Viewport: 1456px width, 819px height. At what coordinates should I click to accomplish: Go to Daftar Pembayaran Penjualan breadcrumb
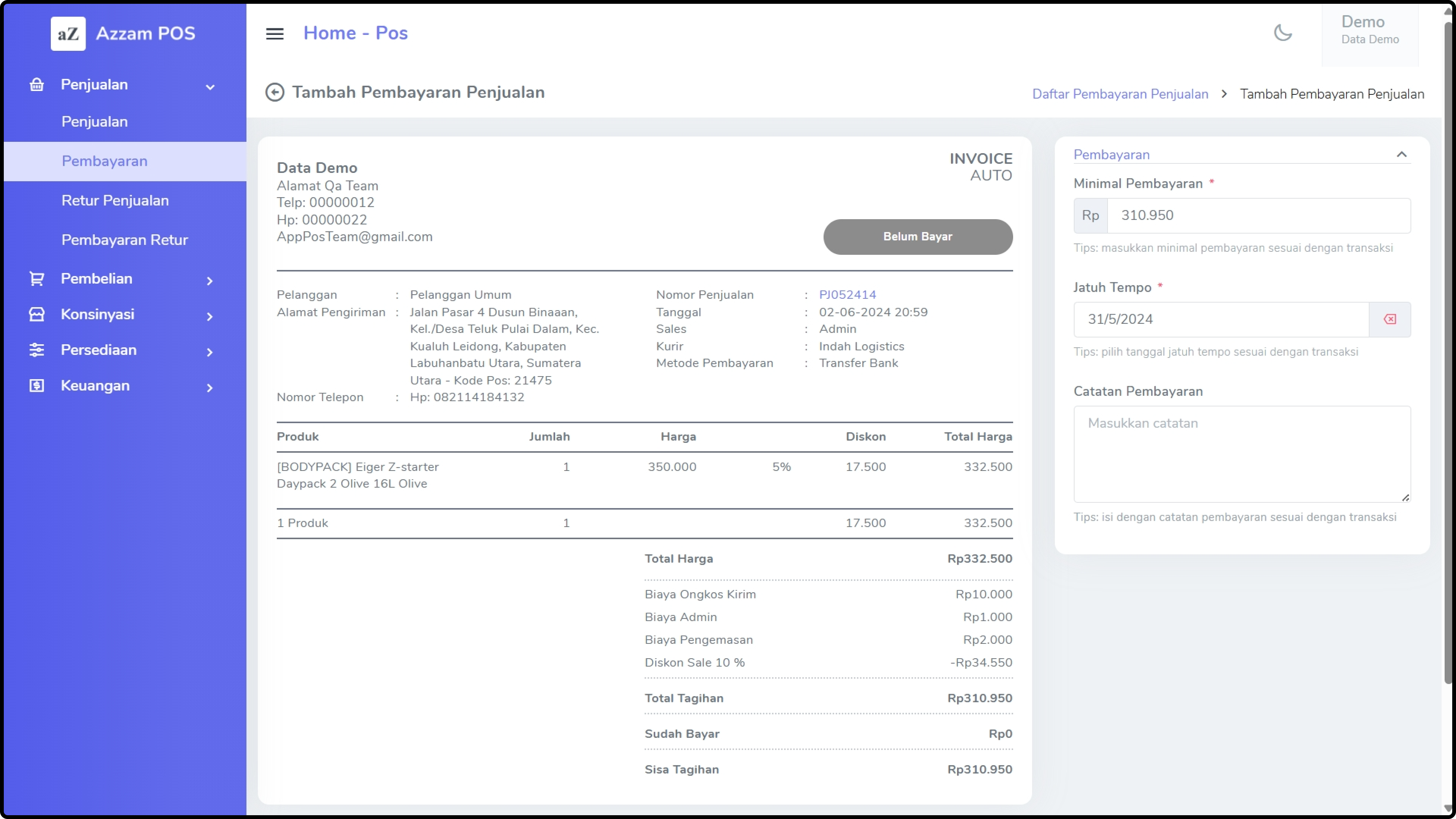click(x=1120, y=94)
